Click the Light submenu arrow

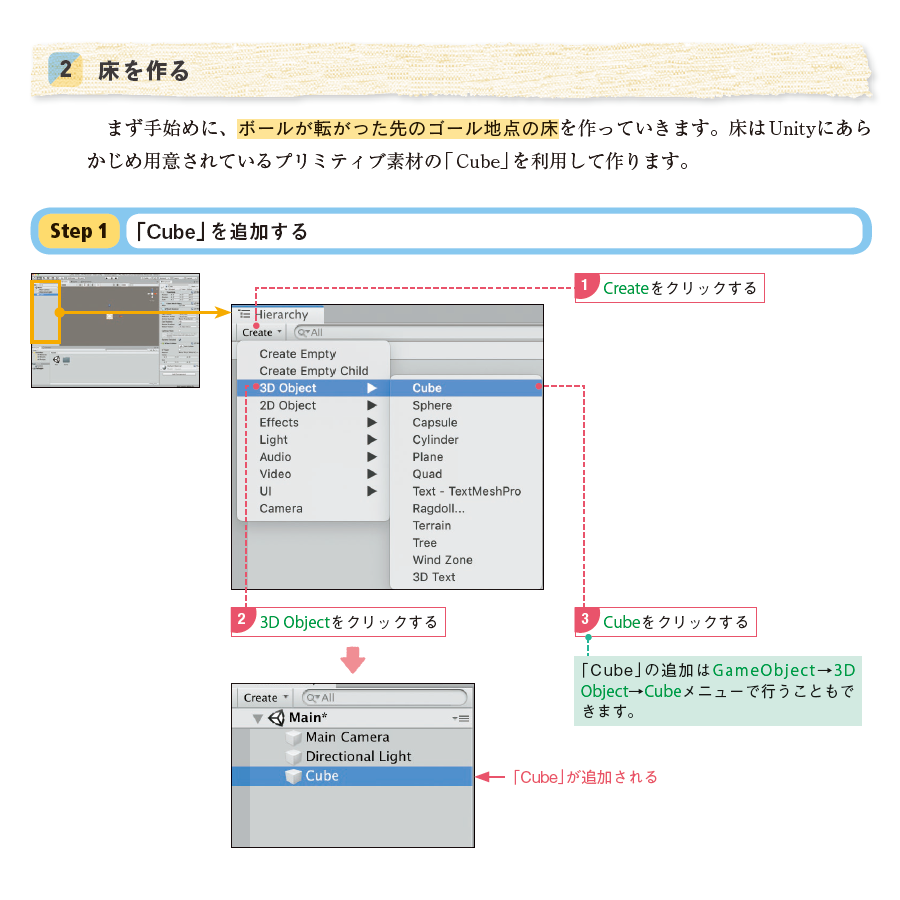click(372, 440)
